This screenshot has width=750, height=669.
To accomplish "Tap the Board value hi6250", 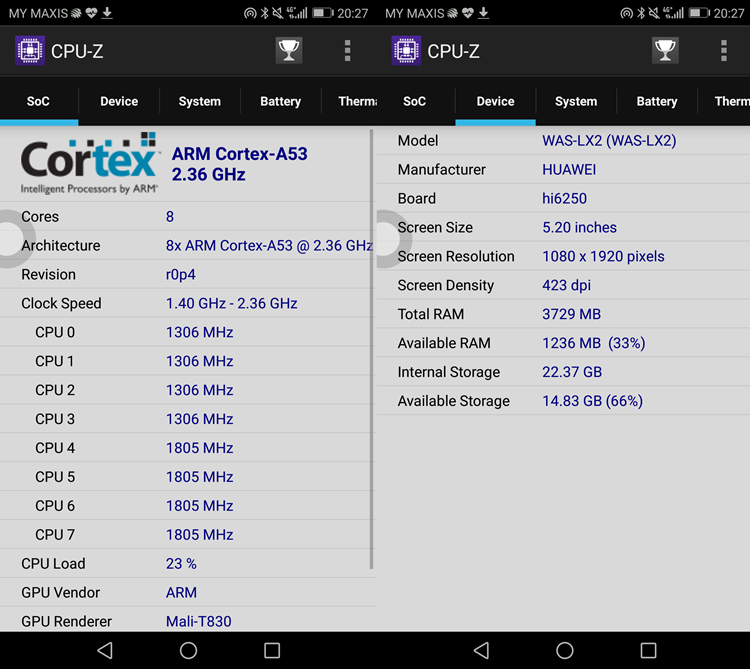I will coord(564,198).
